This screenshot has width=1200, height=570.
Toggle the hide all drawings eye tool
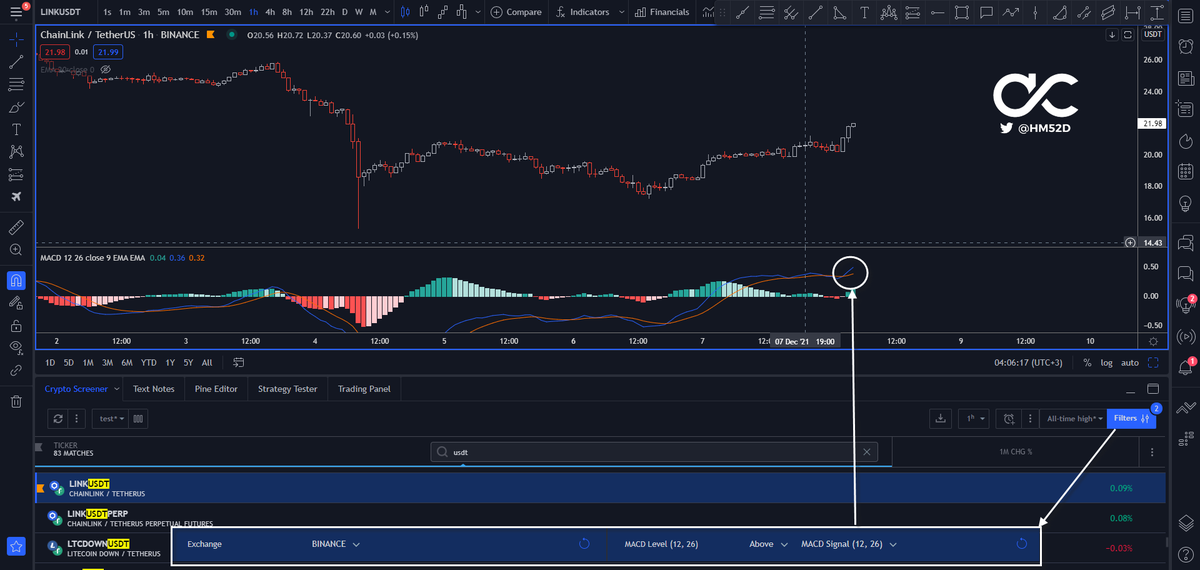coord(16,347)
